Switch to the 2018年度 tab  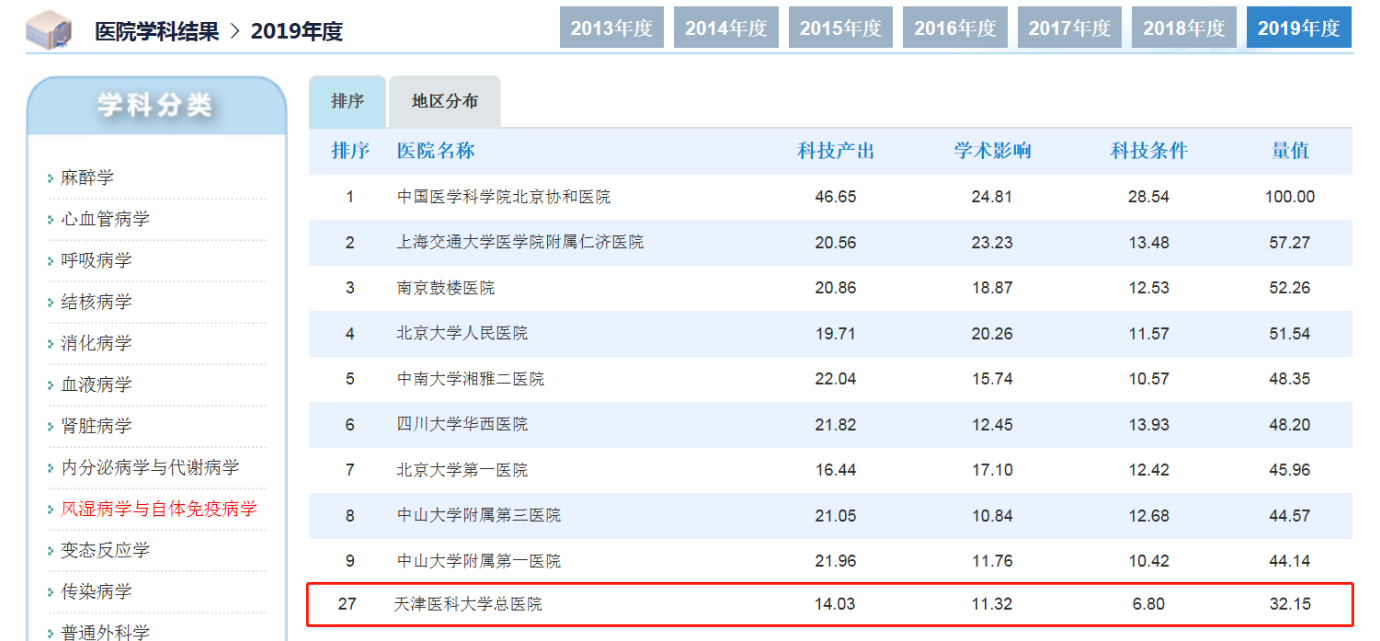[1184, 28]
